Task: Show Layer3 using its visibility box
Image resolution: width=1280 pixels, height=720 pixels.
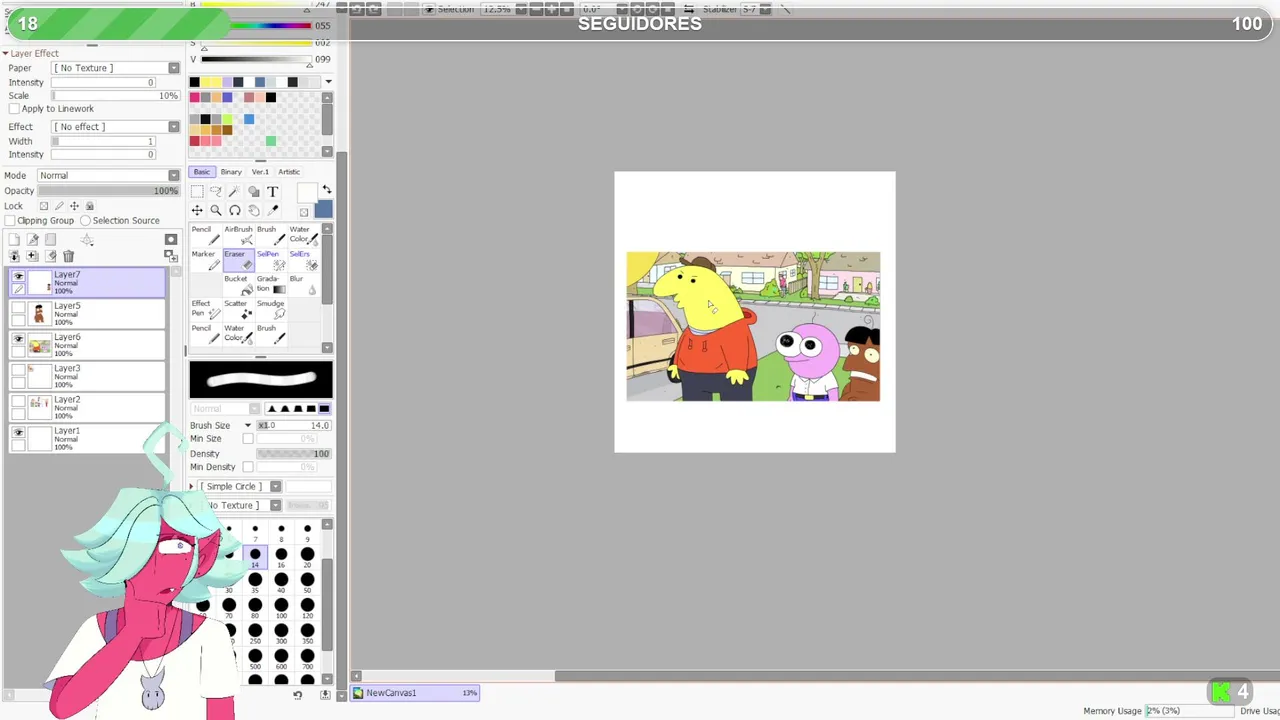Action: pos(18,370)
